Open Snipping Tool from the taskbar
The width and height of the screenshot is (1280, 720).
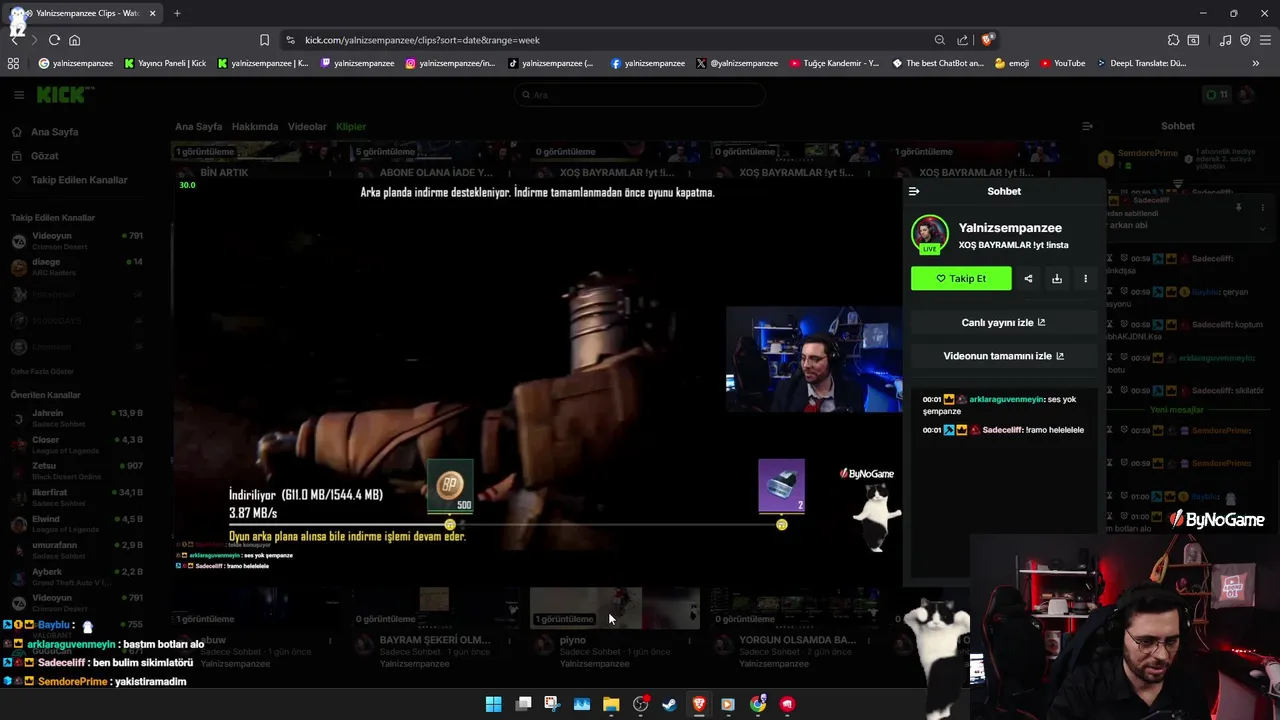[552, 704]
